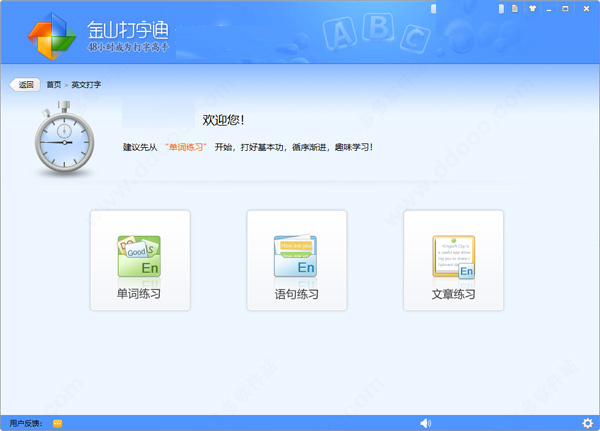The image size is (600, 431).
Task: Click the orange 单词练习 suggestion link
Action: coord(186,147)
